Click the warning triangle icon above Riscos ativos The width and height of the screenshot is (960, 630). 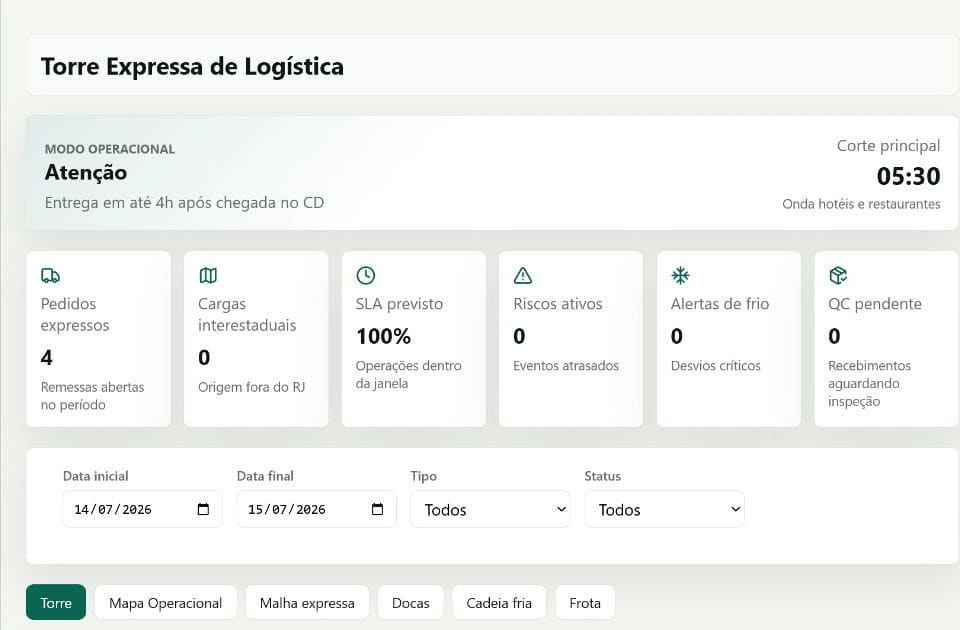[523, 276]
